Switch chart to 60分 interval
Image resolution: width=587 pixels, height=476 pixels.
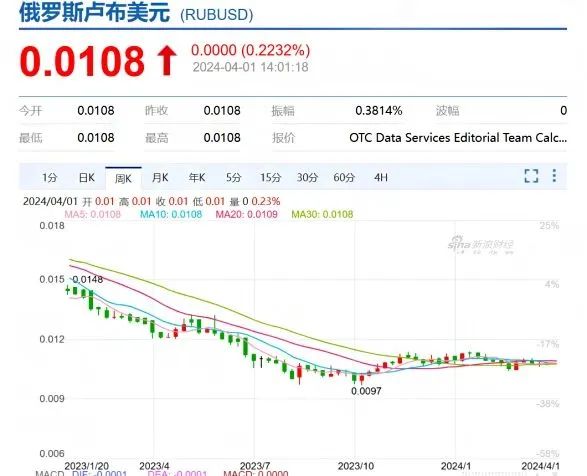point(344,178)
